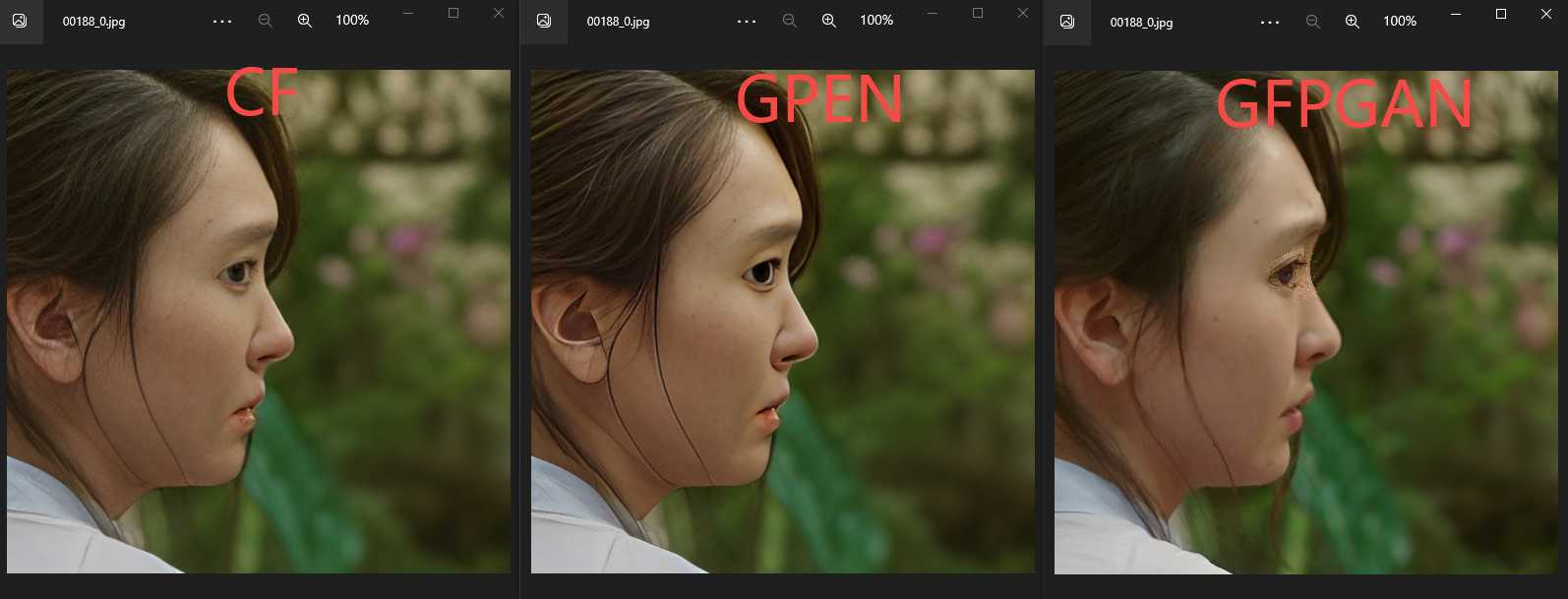
Task: Click the Photos app icon in CF window
Action: (20, 21)
